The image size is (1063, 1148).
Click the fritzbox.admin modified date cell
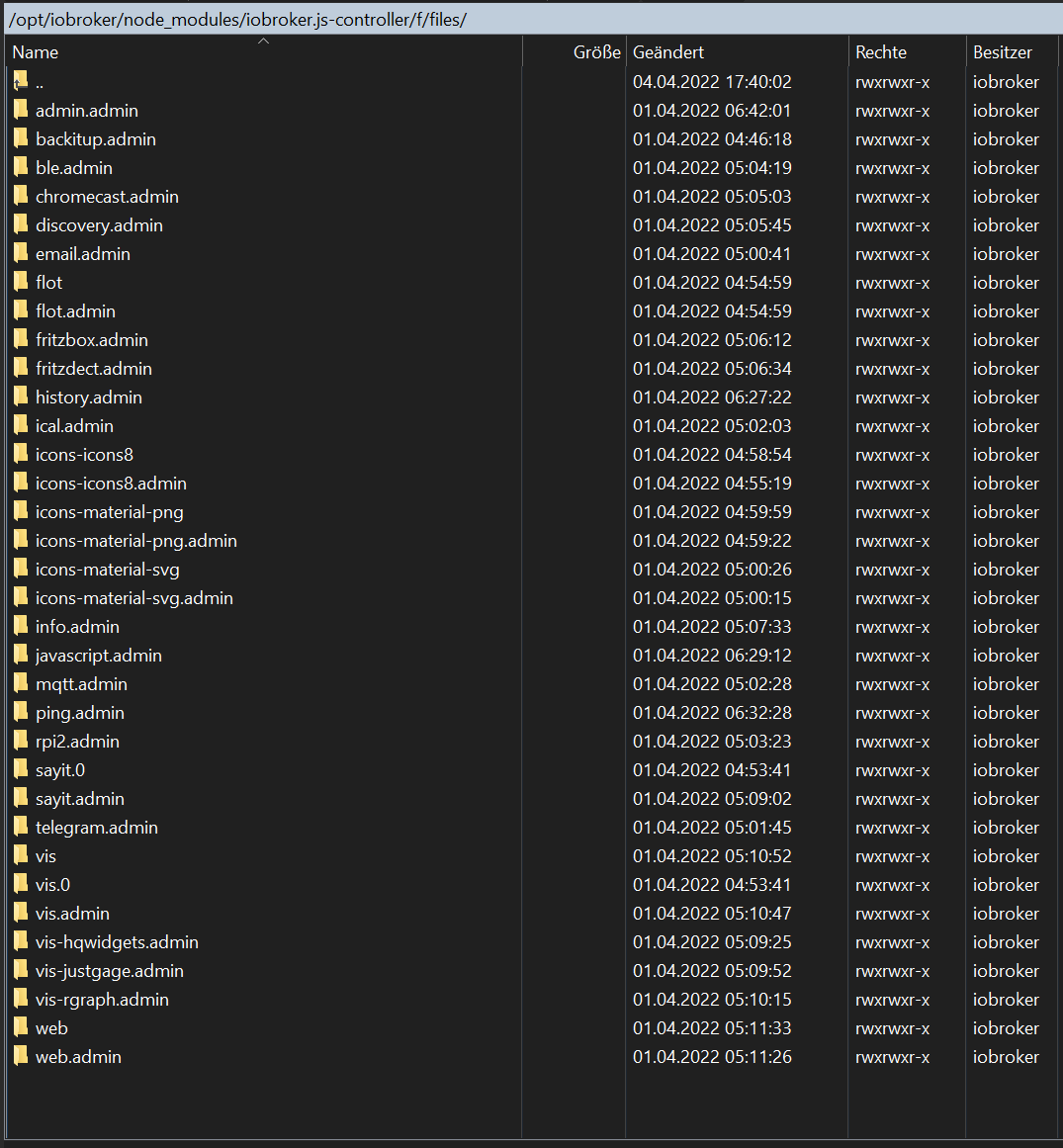tap(712, 339)
